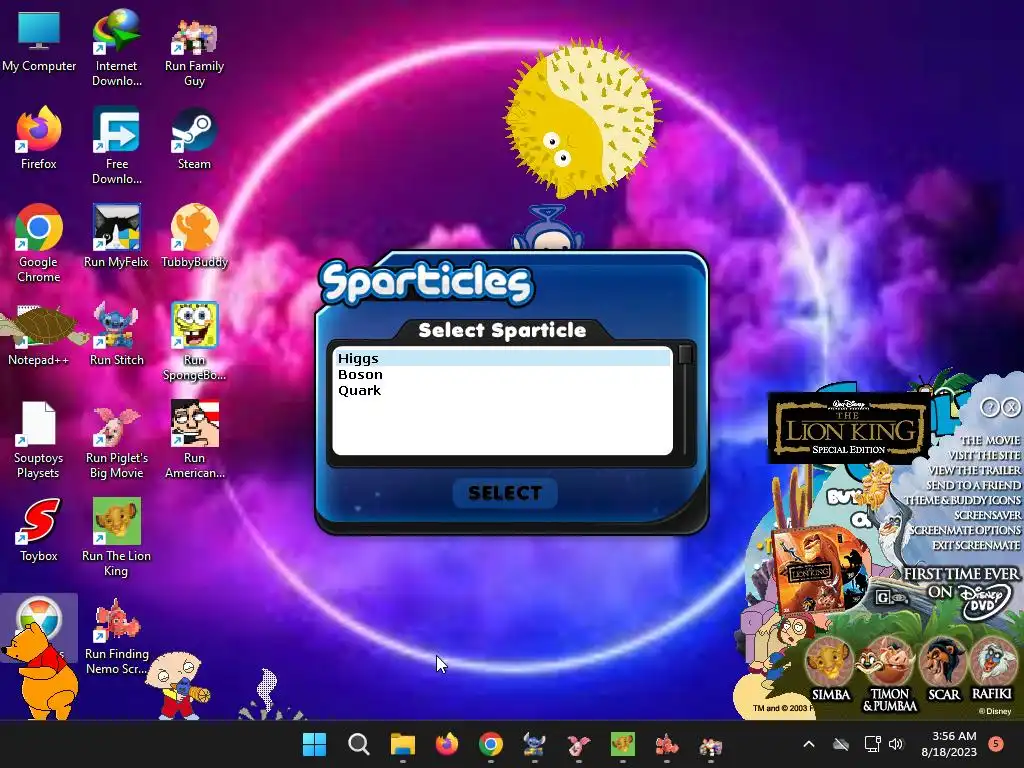Viewport: 1024px width, 768px height.
Task: Show hidden system tray icons
Action: pos(808,744)
